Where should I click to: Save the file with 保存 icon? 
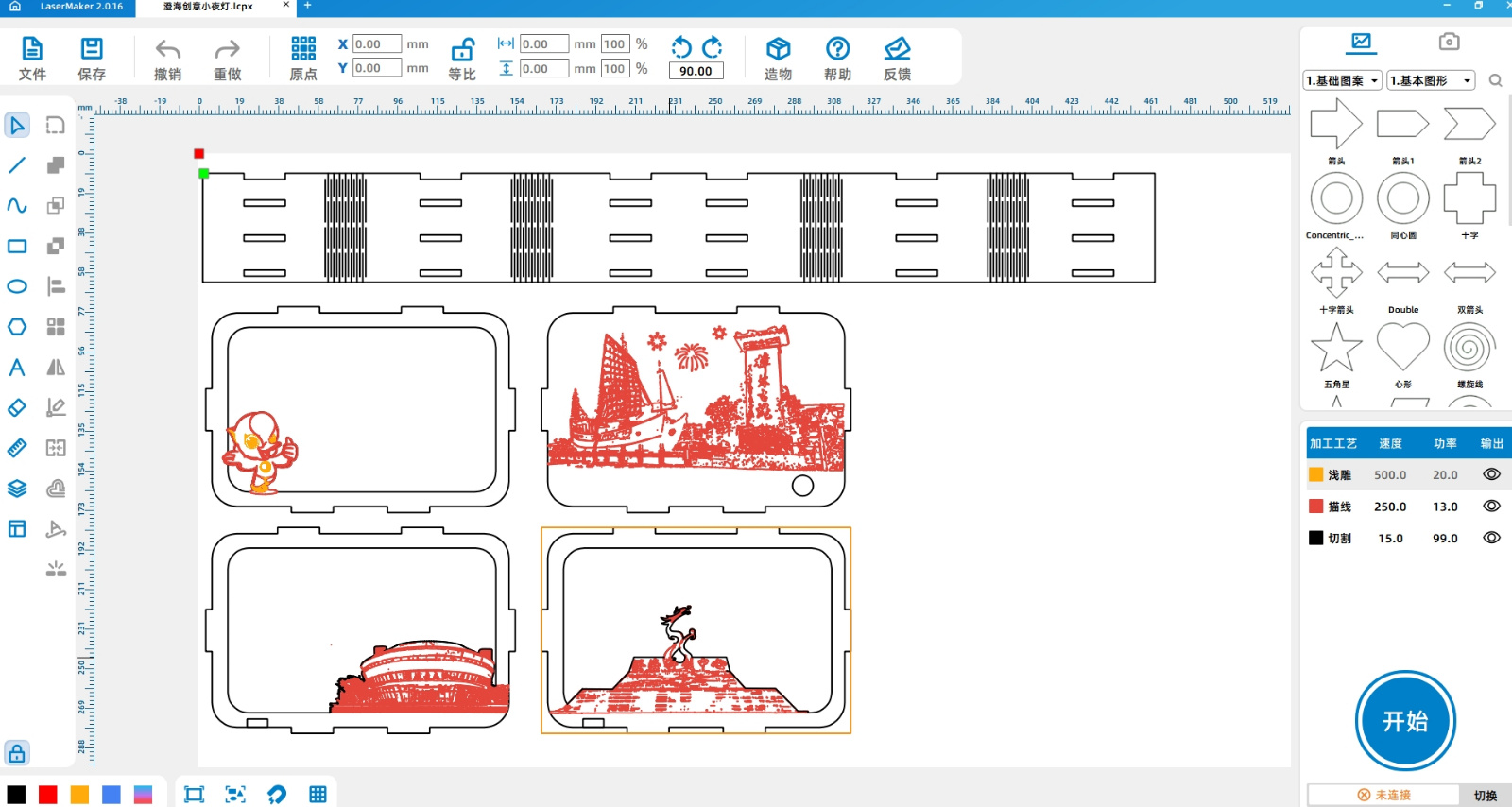tap(92, 50)
